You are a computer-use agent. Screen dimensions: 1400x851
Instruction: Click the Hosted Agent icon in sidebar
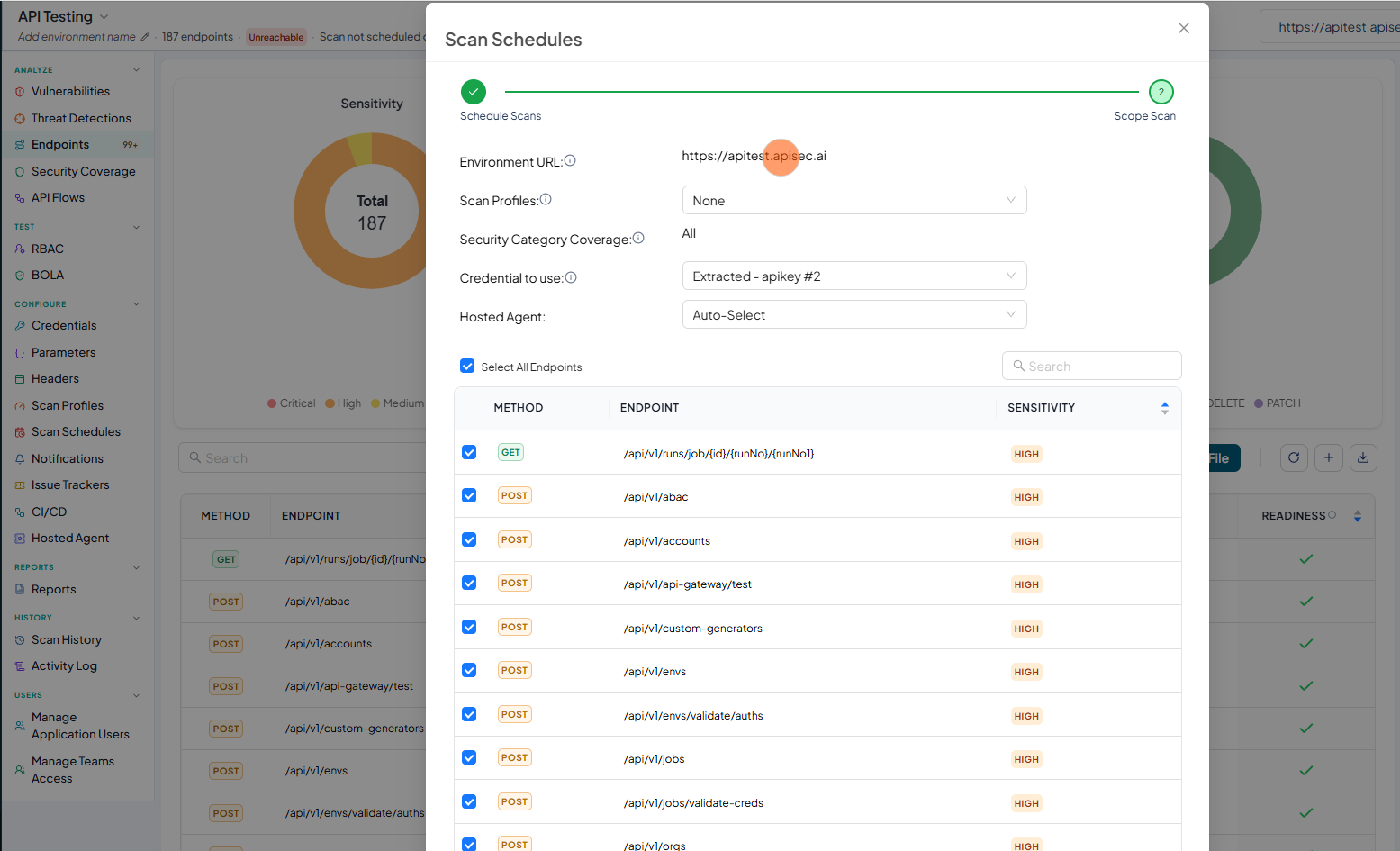point(20,539)
